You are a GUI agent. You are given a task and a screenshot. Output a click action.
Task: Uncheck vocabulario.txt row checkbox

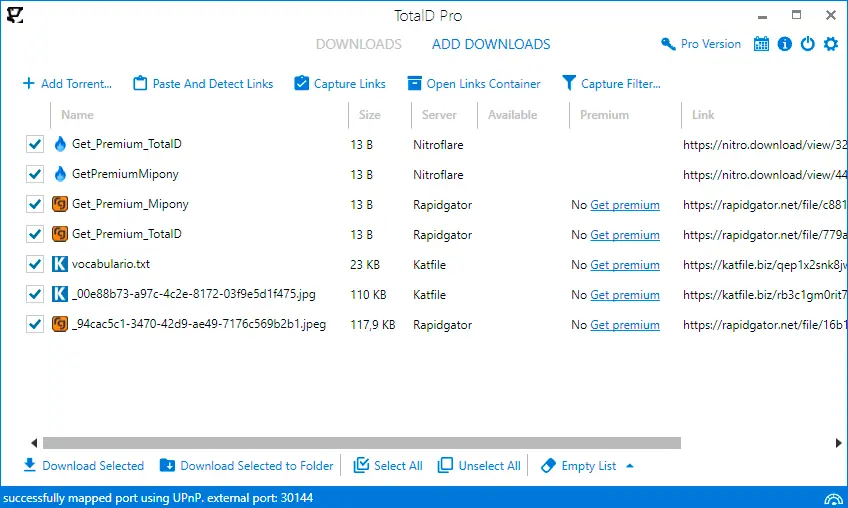[35, 265]
